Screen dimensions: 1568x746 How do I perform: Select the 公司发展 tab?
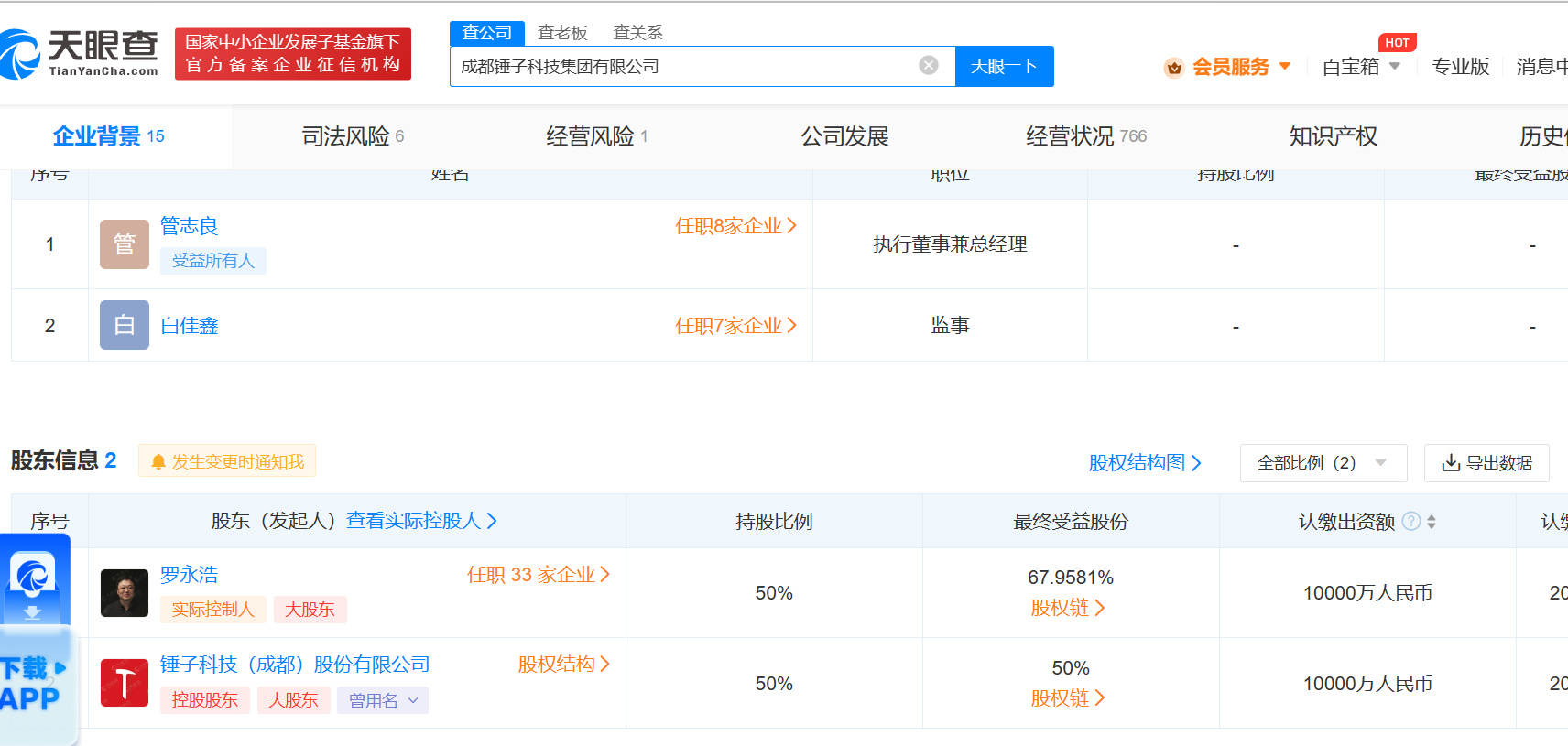(844, 136)
